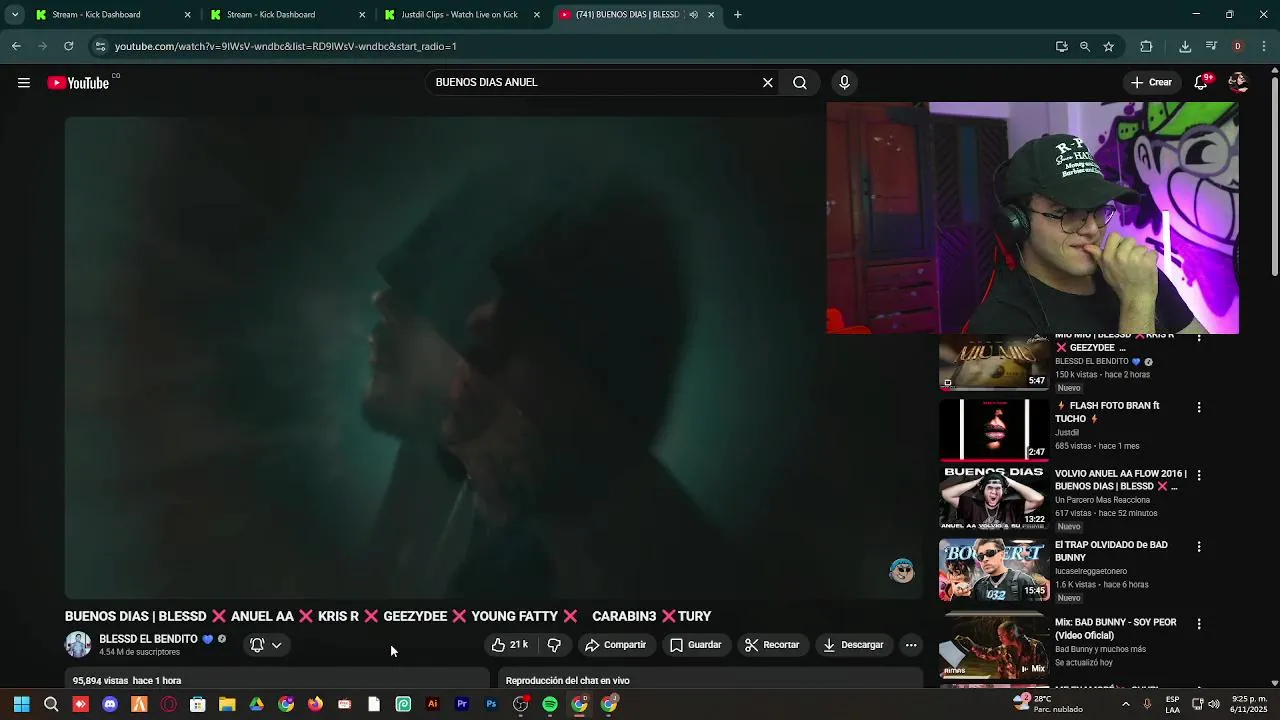Clear the search box text
Screen dimensions: 1280x720
[x=768, y=83]
